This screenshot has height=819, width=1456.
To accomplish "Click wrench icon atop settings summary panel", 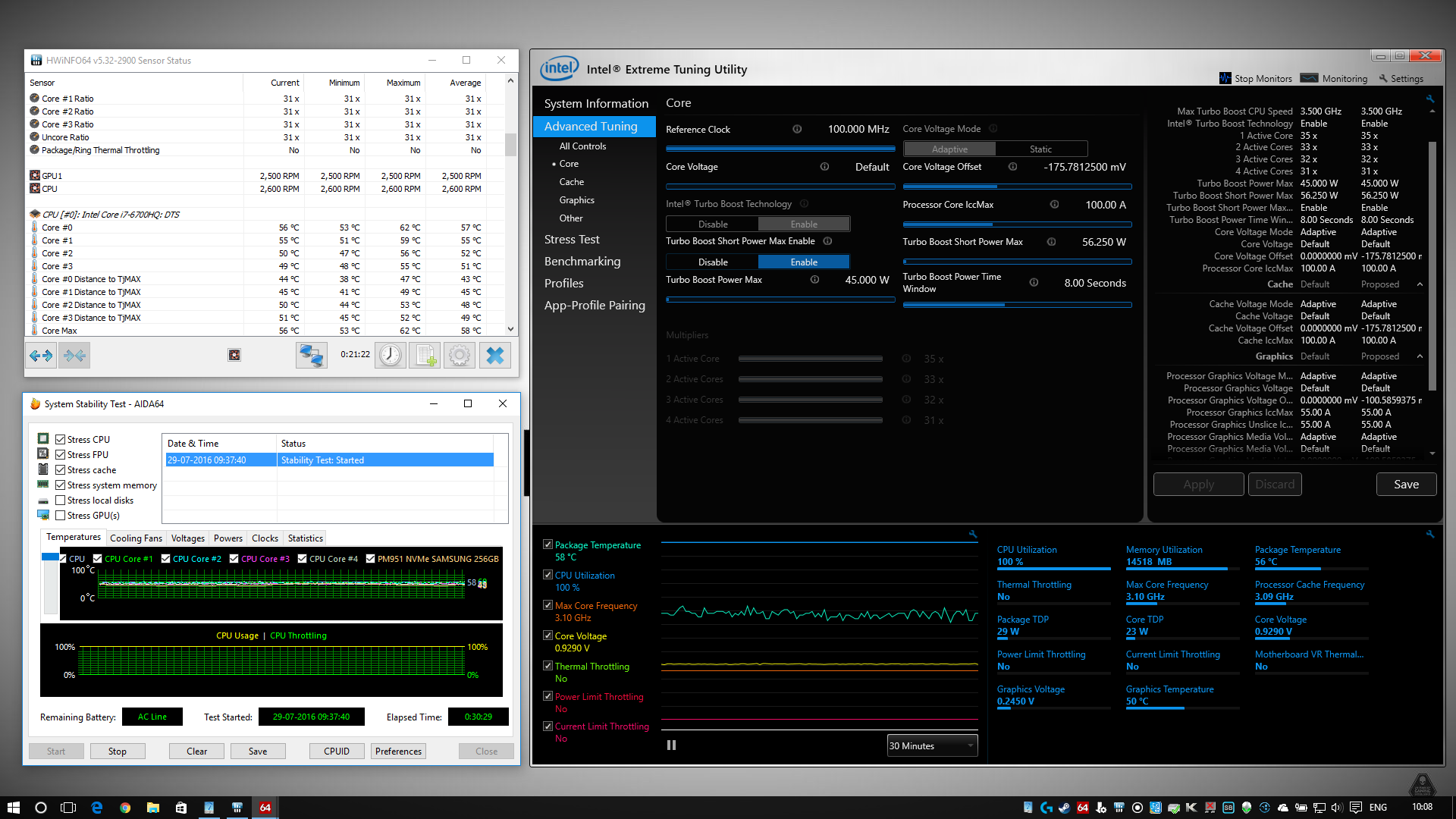I will [x=1430, y=99].
